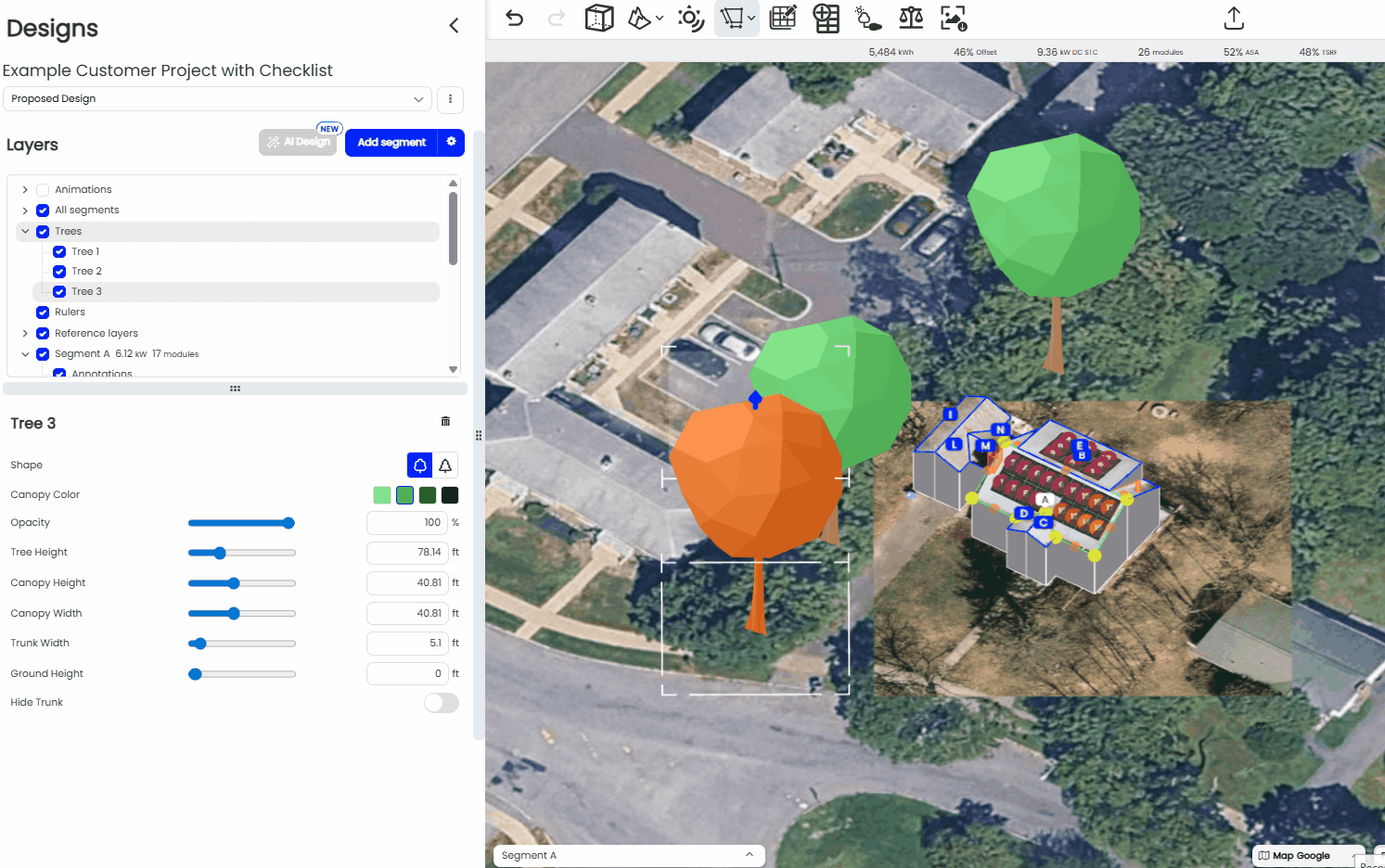Delete Tree 3 with trash icon
The height and width of the screenshot is (868, 1385).
(x=445, y=421)
